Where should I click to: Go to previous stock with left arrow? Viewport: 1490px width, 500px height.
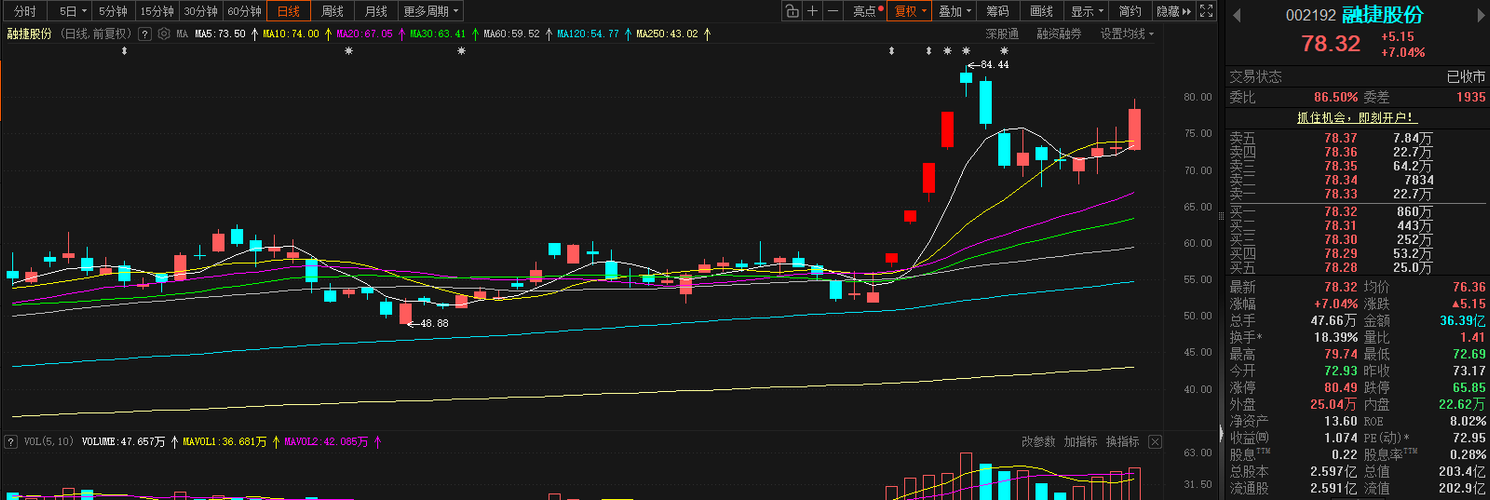(1236, 15)
